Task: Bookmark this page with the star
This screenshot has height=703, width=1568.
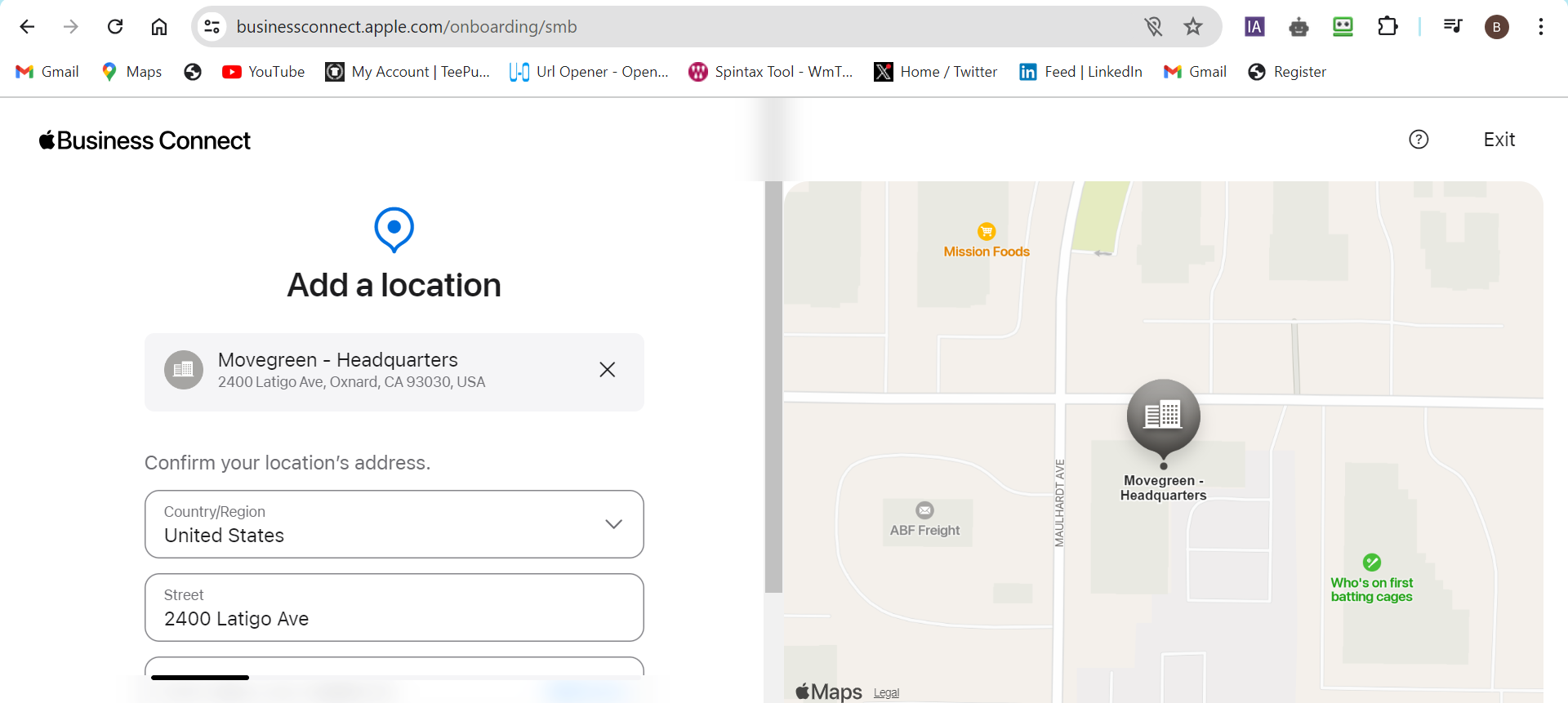Action: (1193, 27)
